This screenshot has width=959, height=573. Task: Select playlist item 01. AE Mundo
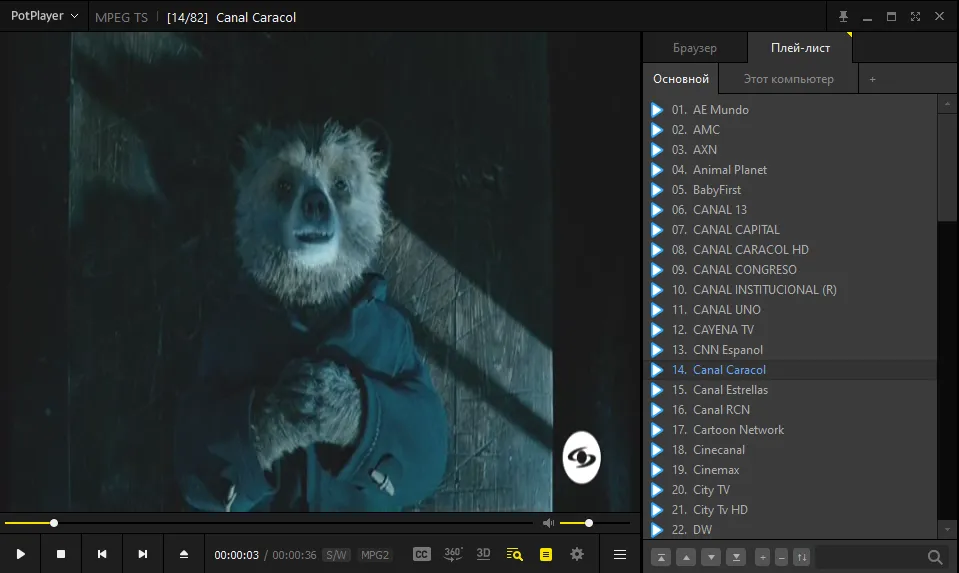click(790, 110)
